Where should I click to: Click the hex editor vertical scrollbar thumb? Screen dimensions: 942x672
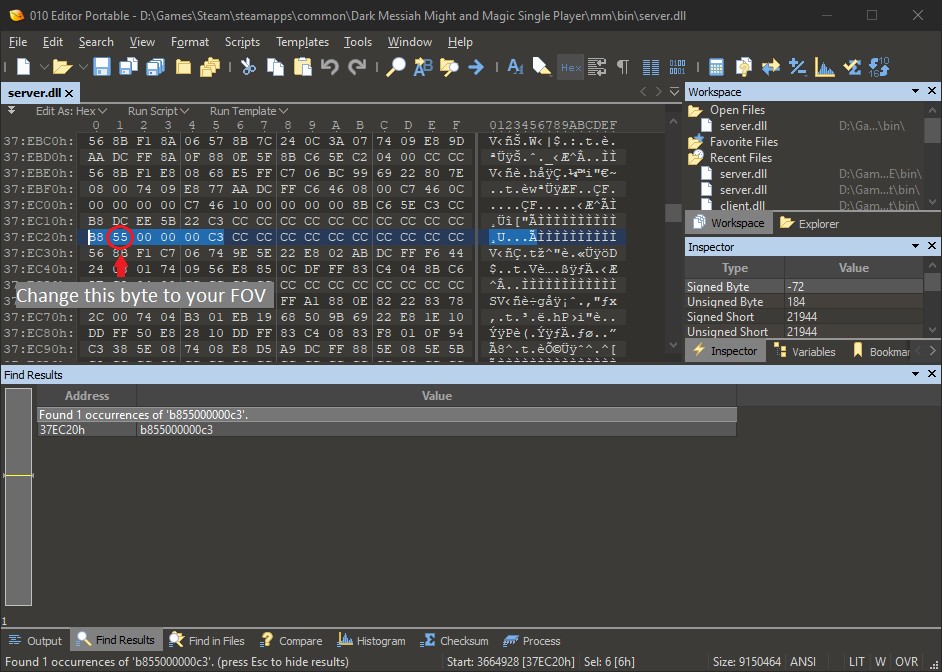tap(673, 213)
